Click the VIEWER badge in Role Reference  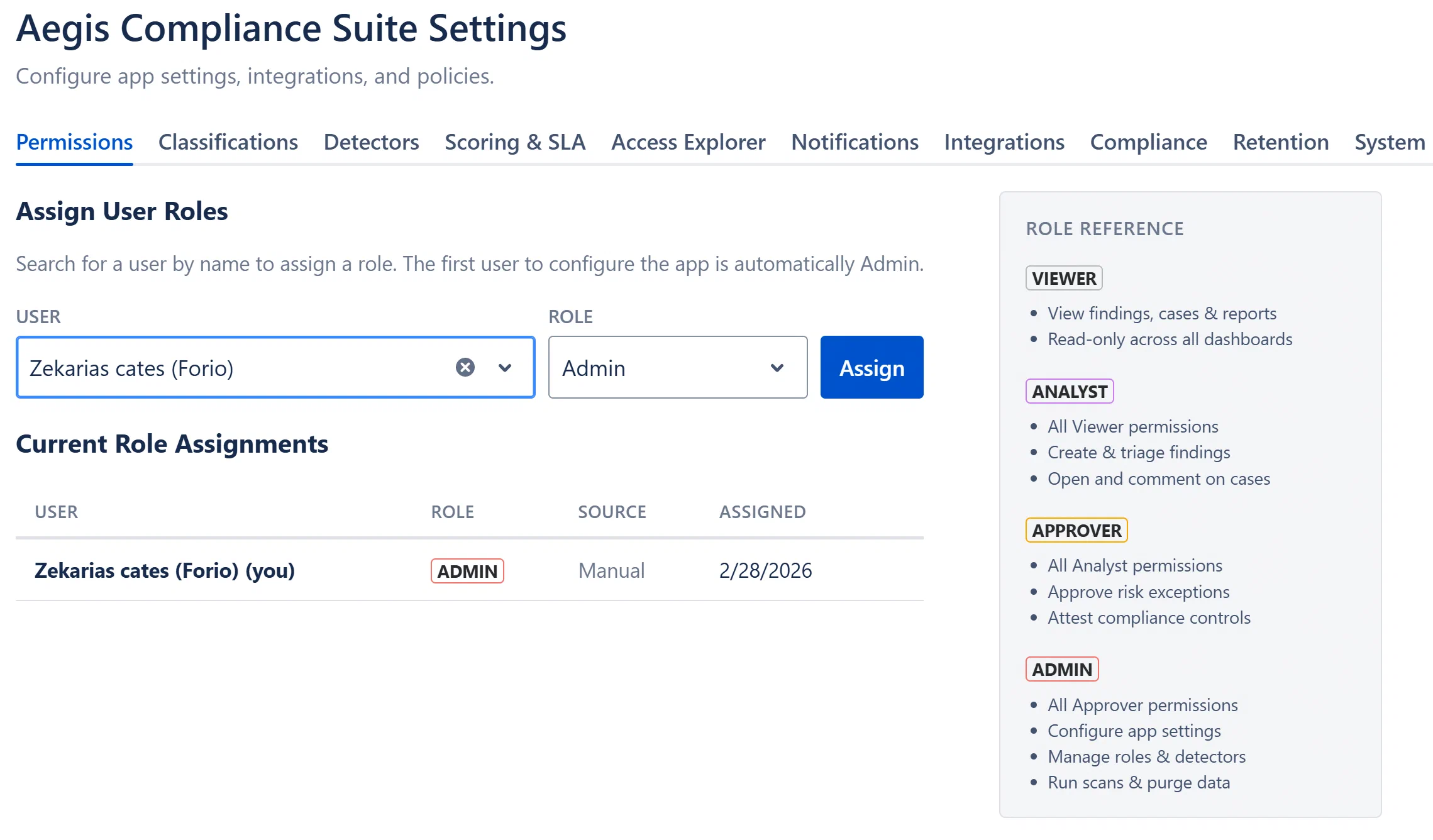(x=1064, y=278)
